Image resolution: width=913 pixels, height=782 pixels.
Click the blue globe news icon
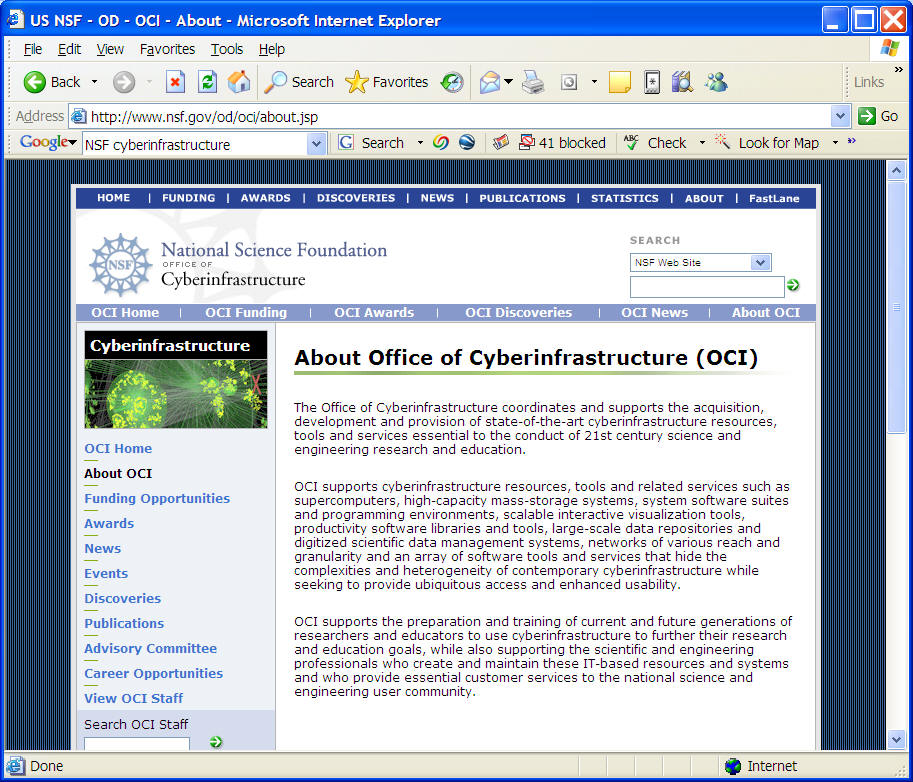click(x=467, y=143)
